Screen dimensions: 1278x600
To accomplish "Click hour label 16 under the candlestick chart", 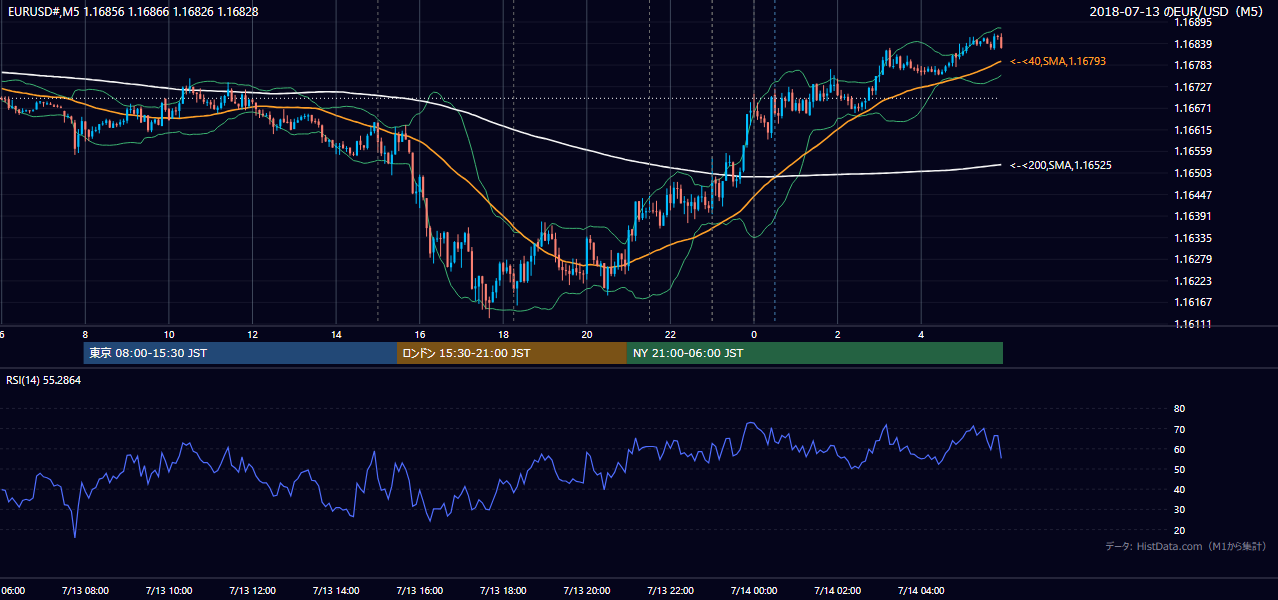I will (x=419, y=335).
